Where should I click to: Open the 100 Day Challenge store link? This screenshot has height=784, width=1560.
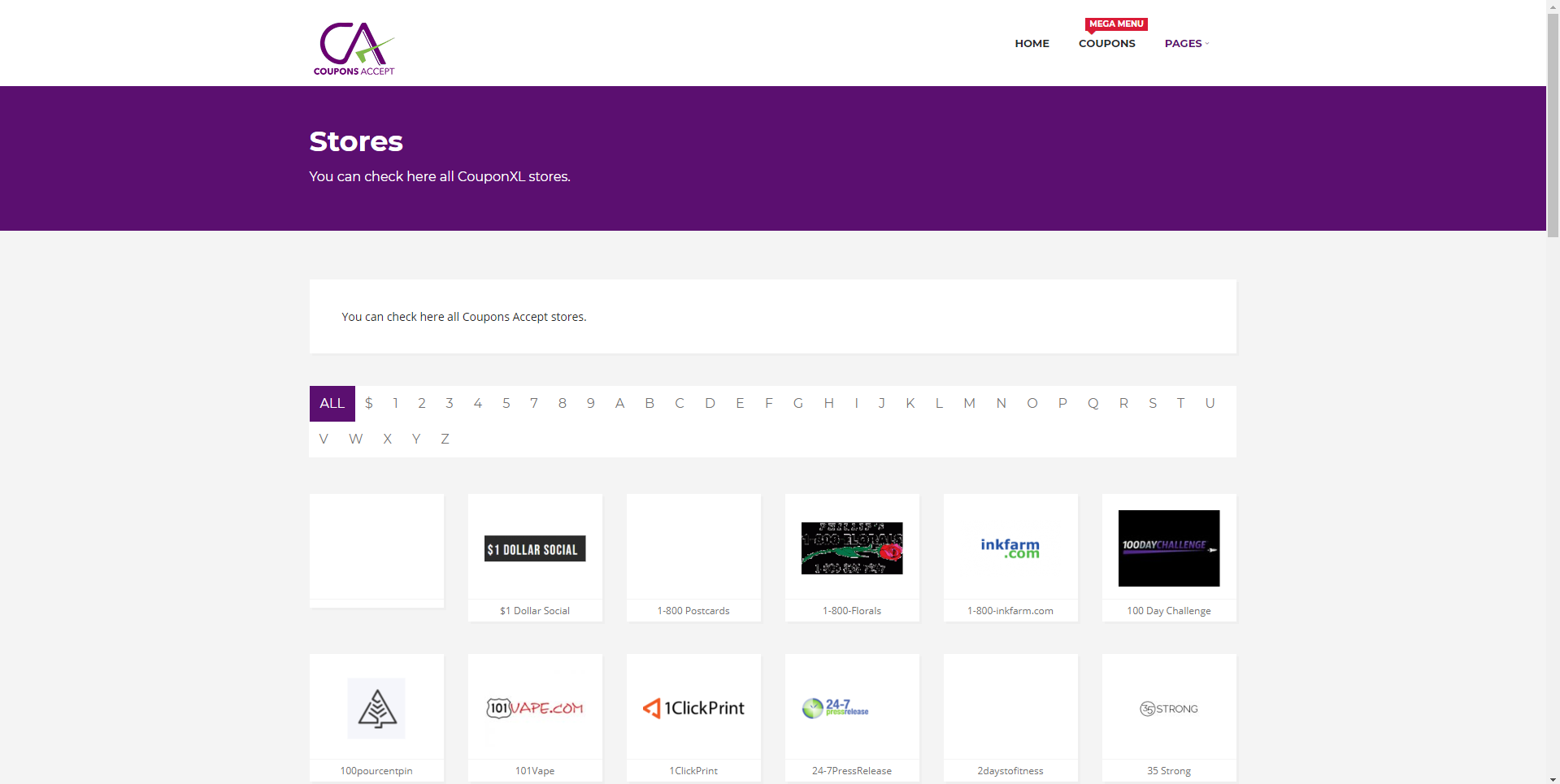click(1169, 611)
